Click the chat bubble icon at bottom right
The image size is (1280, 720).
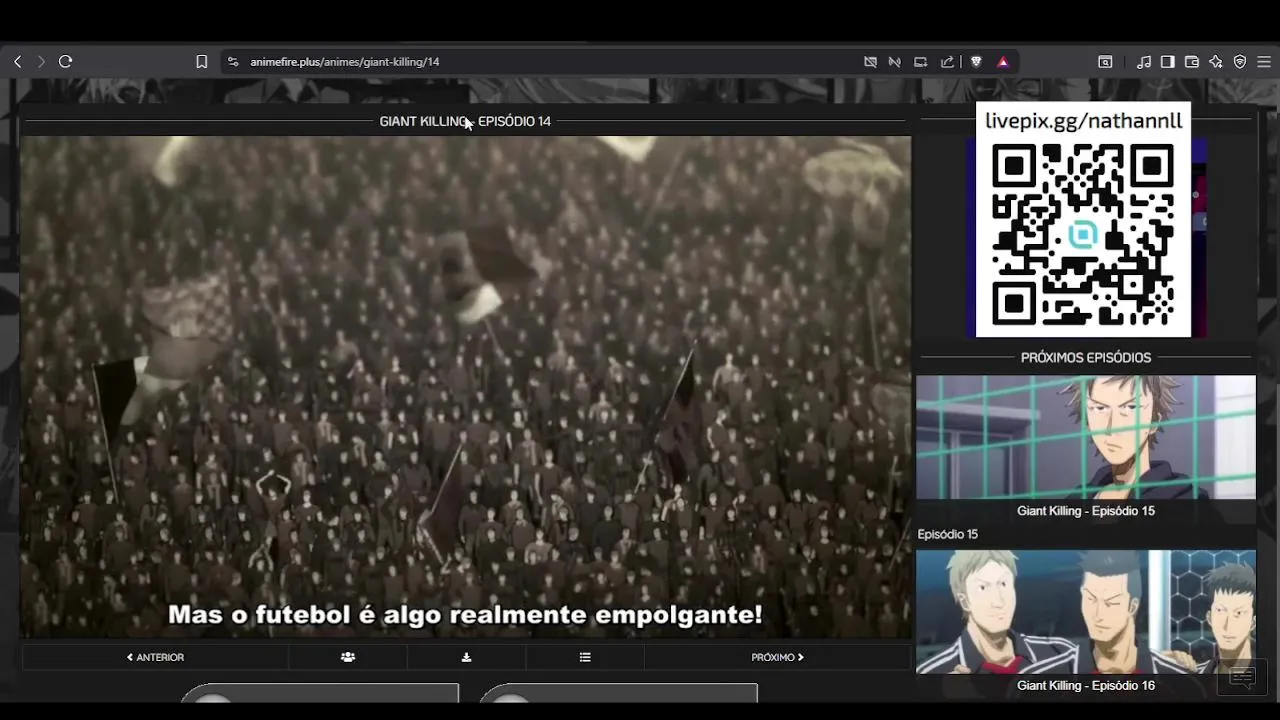(1242, 678)
